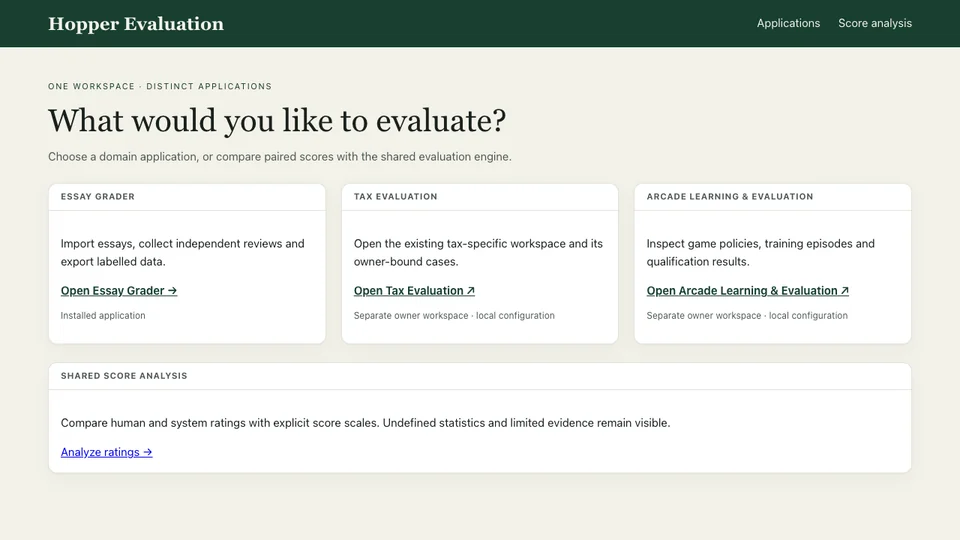Image resolution: width=960 pixels, height=540 pixels.
Task: Click the 'Installed application' note
Action: (103, 316)
